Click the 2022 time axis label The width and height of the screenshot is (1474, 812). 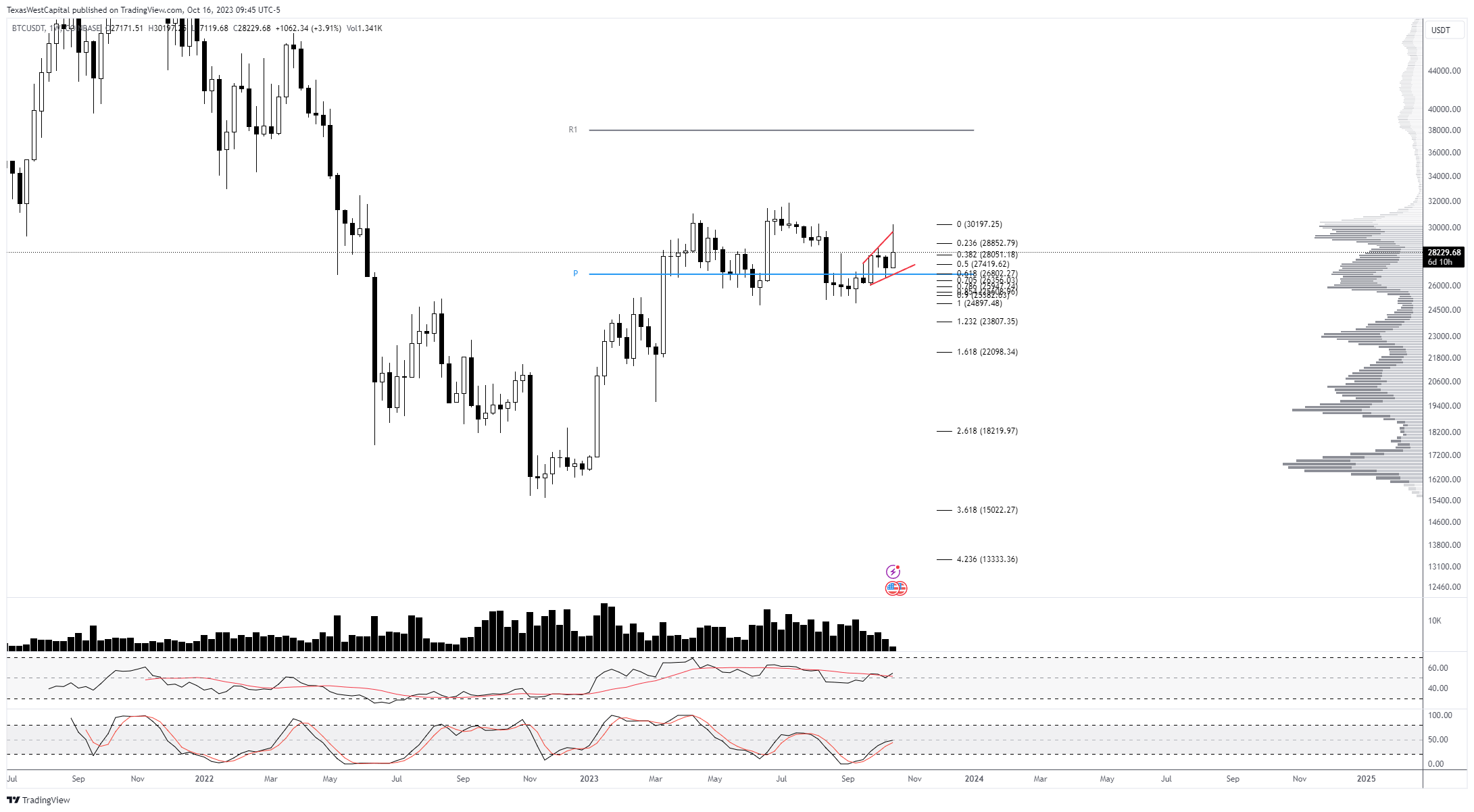204,779
